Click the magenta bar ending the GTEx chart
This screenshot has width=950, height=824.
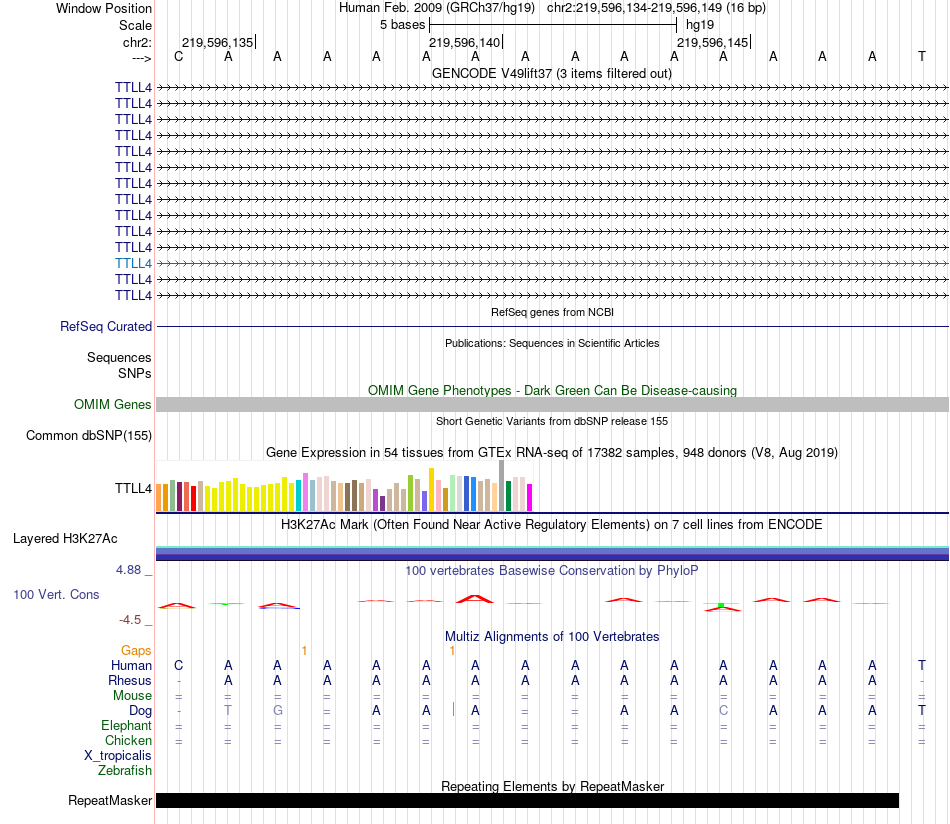pyautogui.click(x=530, y=497)
